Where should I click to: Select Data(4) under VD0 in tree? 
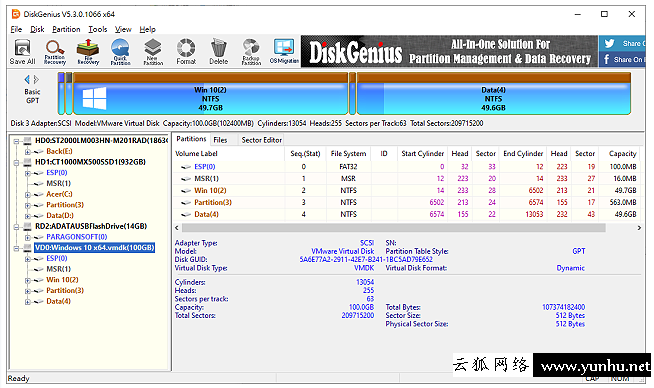[x=58, y=301]
